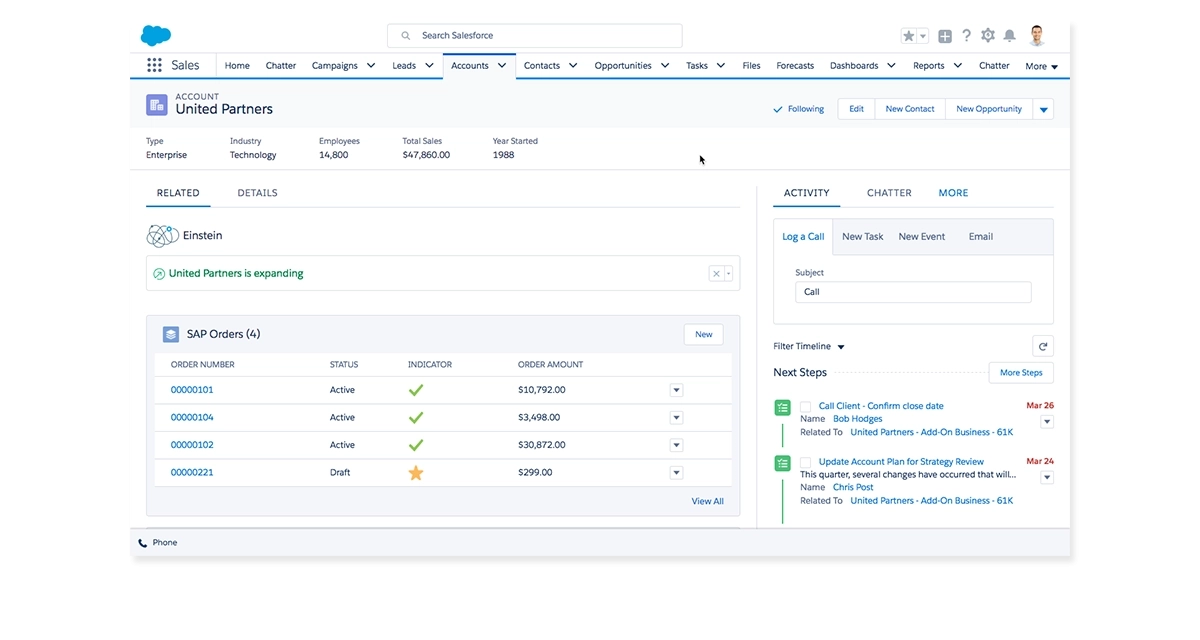Open order 00000221 link
Viewport: 1200px width, 640px height.
[x=191, y=472]
